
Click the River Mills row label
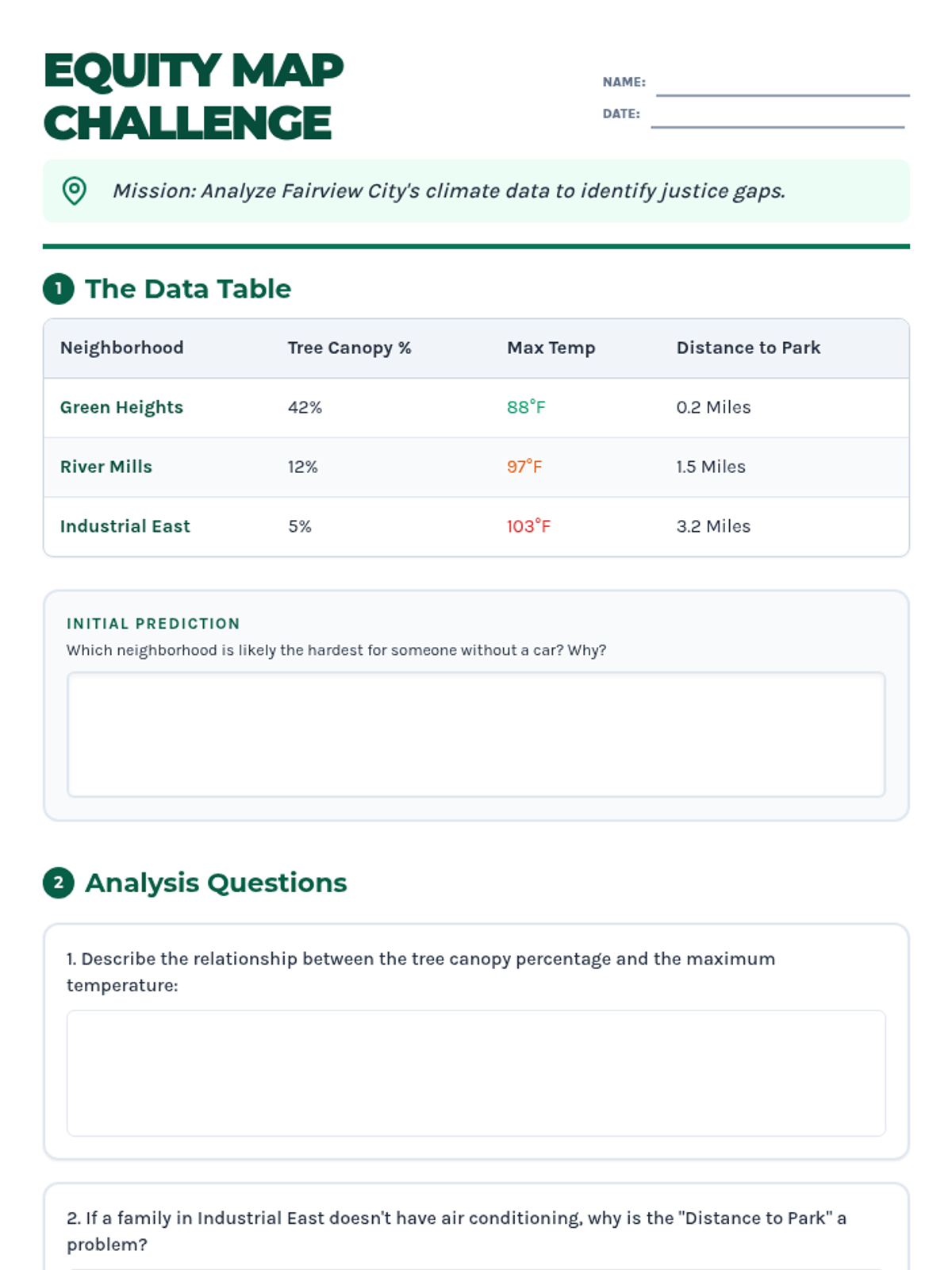pyautogui.click(x=106, y=467)
